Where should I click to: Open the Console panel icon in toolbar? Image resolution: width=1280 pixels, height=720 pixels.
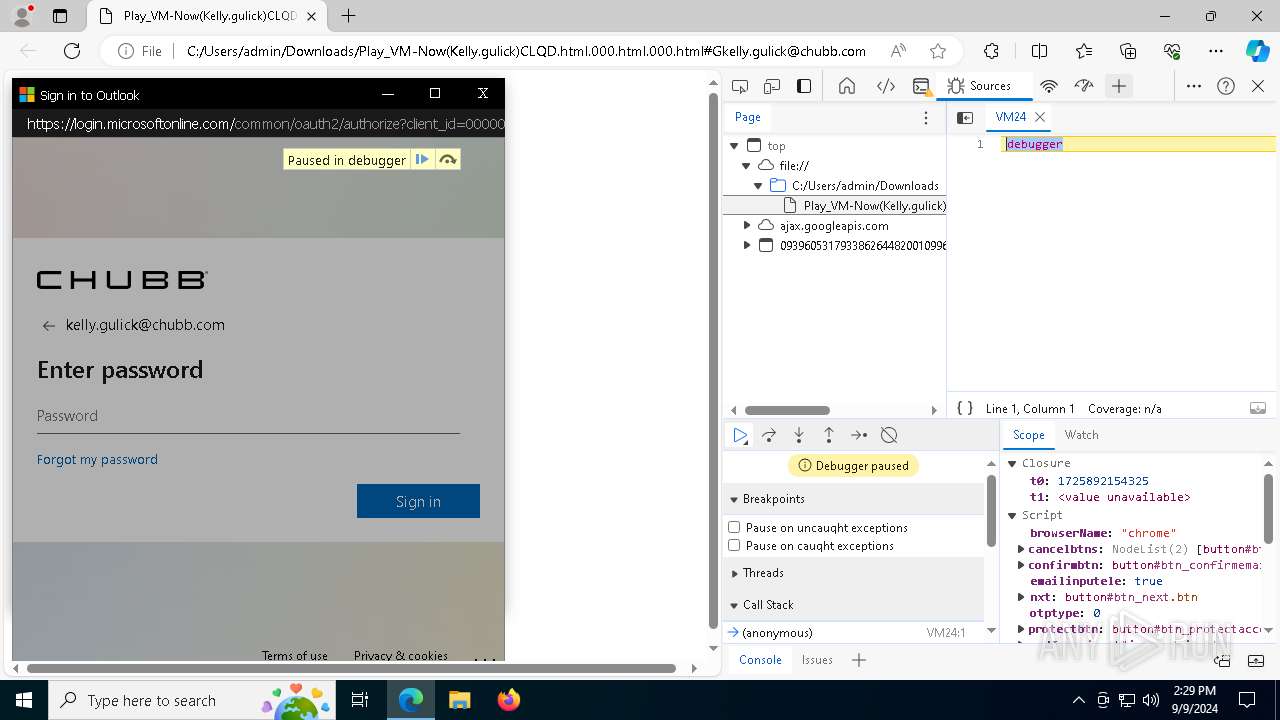922,86
